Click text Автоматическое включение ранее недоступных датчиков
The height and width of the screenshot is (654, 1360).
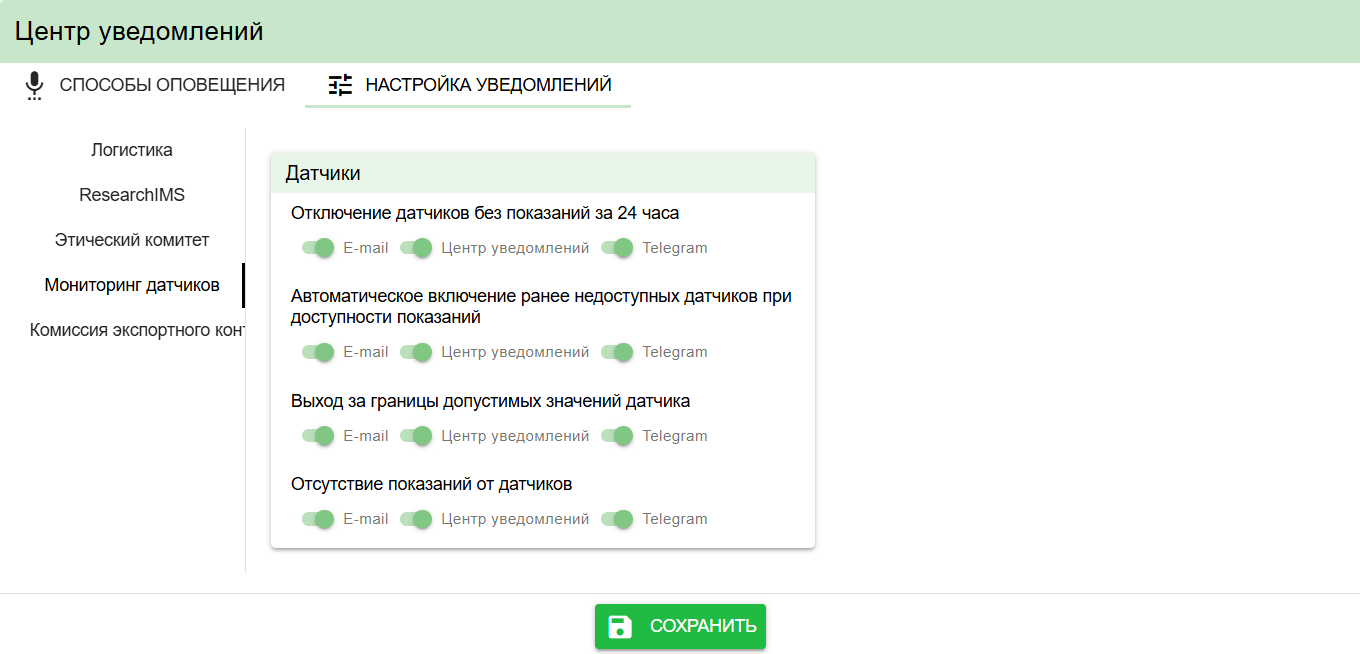point(541,307)
